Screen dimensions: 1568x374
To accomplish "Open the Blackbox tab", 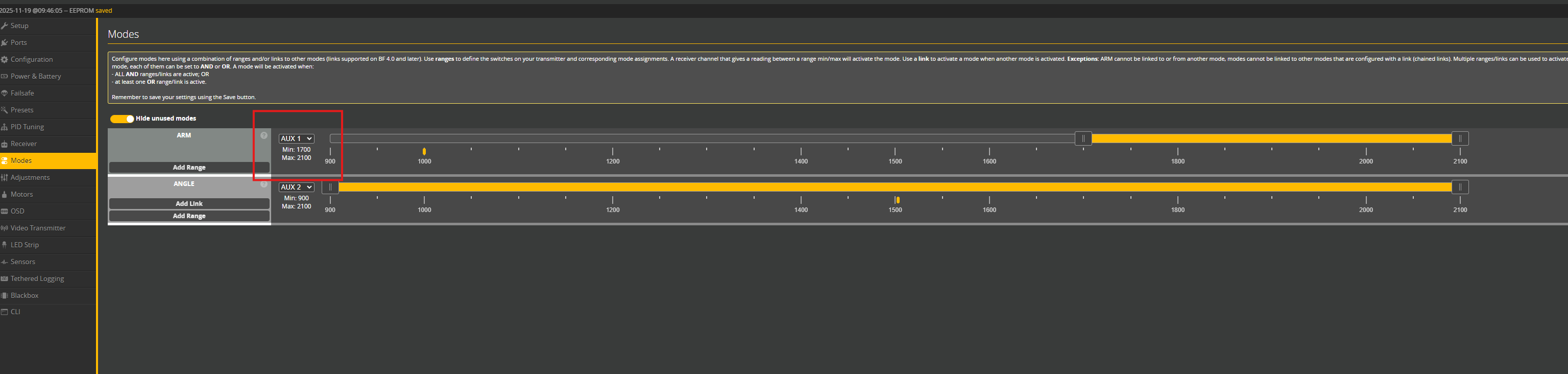I will 25,295.
